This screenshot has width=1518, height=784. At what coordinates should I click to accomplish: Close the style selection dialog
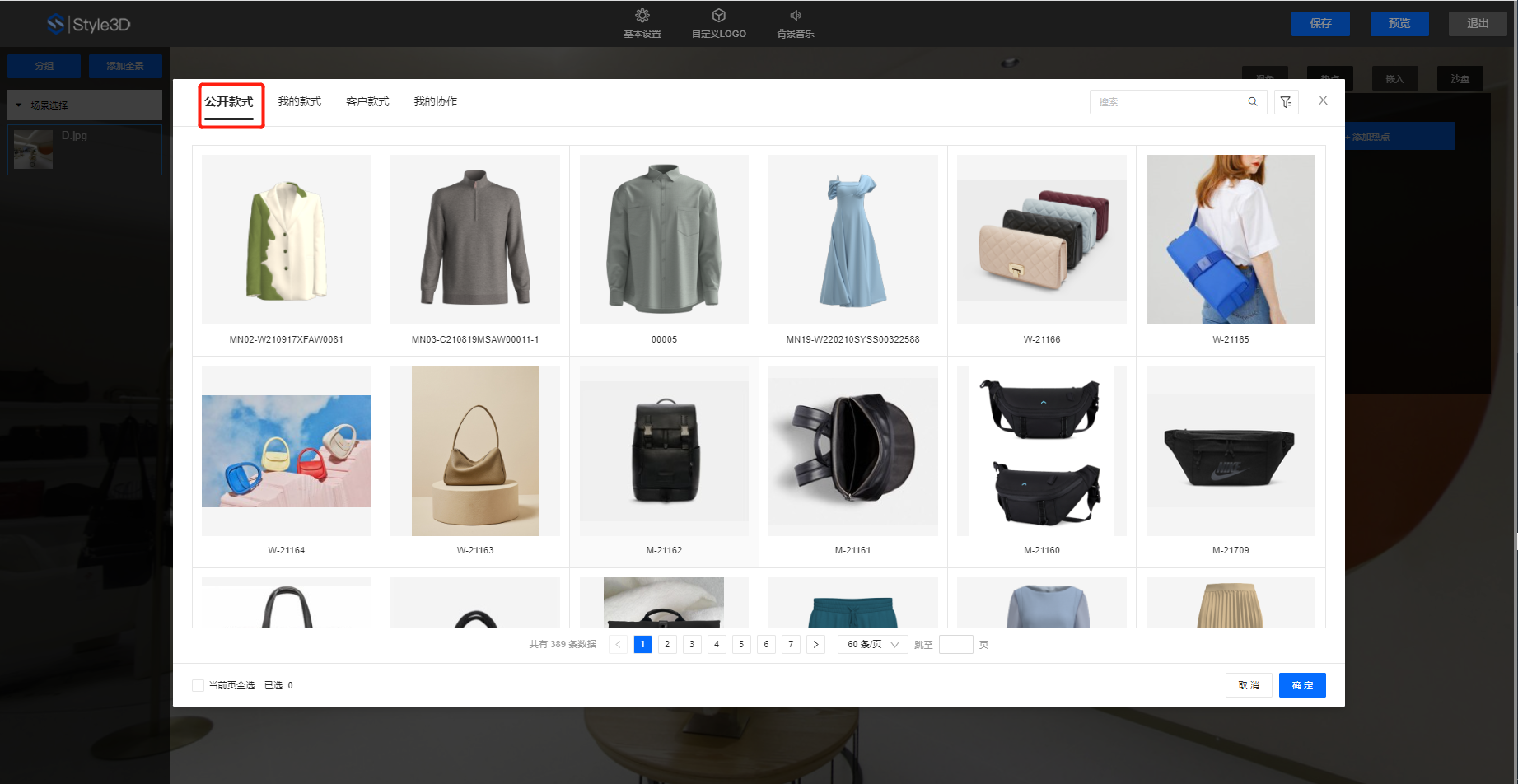pyautogui.click(x=1323, y=100)
